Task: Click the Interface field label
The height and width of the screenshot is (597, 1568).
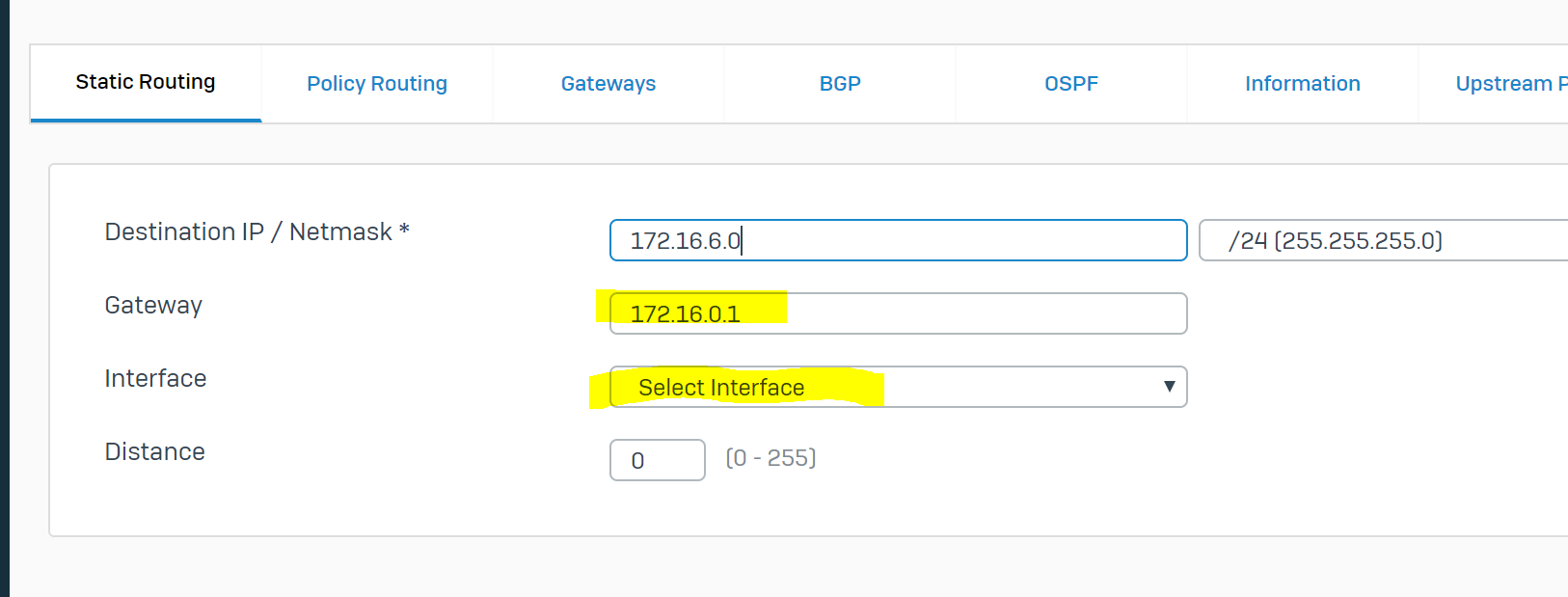Action: [155, 379]
